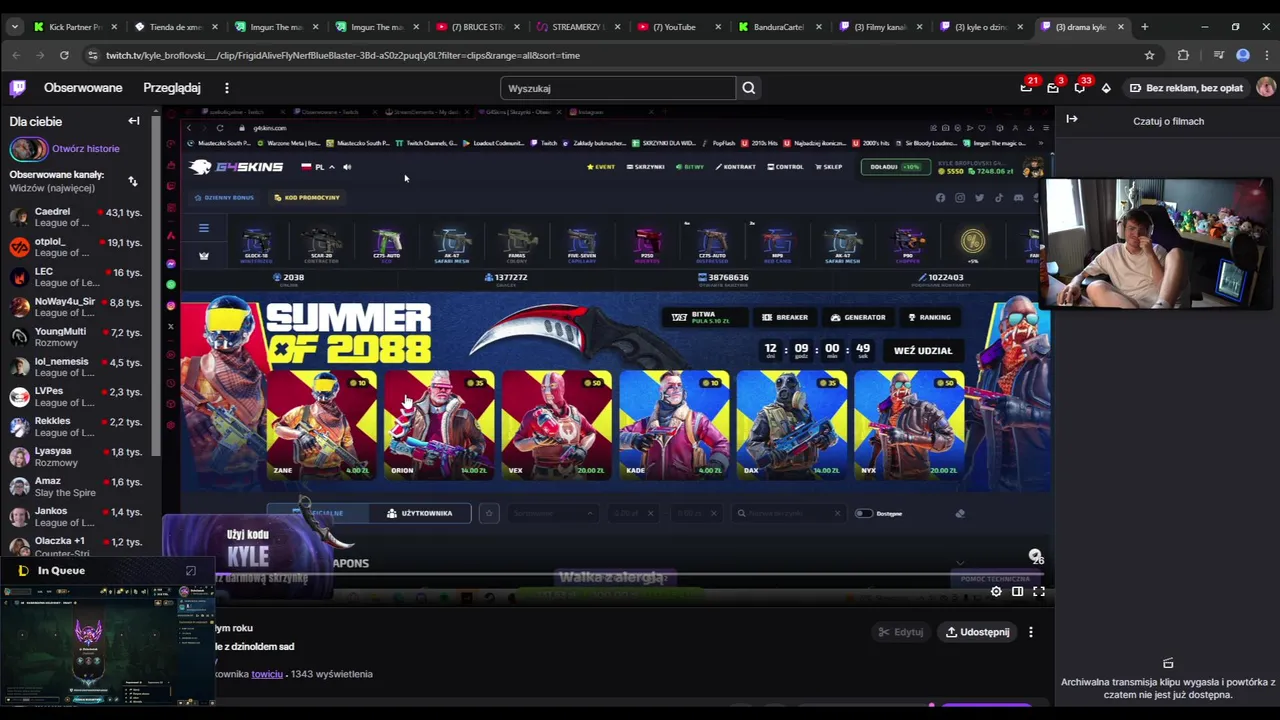
Task: Switch to the BanduraCartel tab
Action: [x=782, y=27]
